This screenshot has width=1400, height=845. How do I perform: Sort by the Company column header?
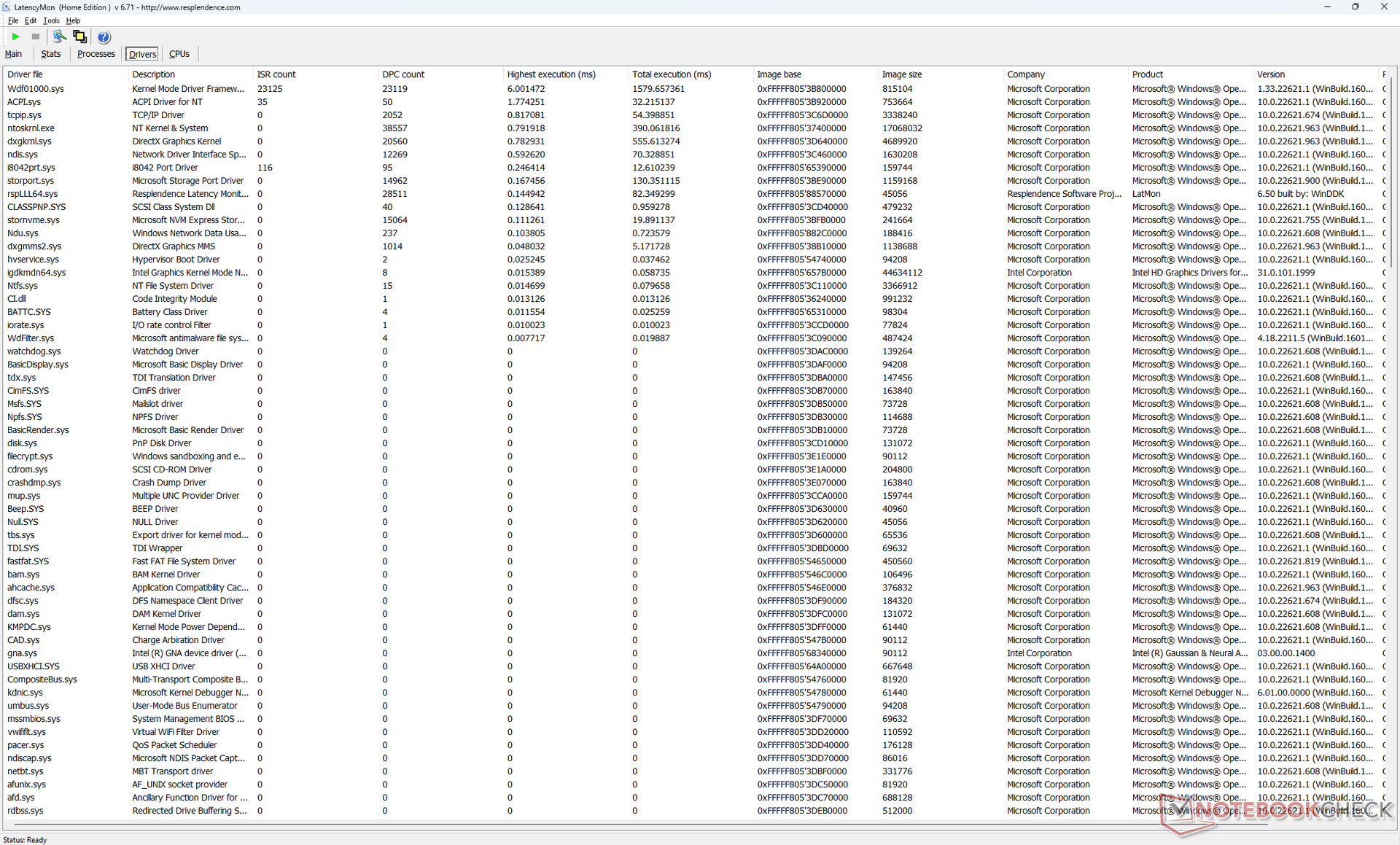click(x=1026, y=74)
